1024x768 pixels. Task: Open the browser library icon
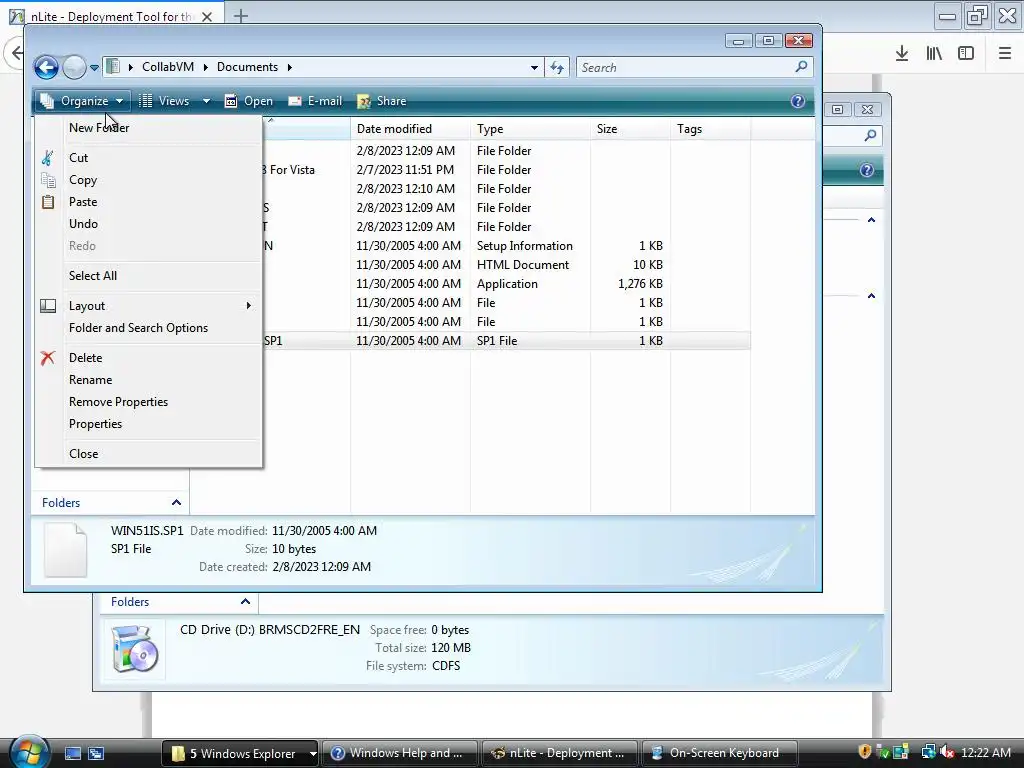[x=934, y=54]
